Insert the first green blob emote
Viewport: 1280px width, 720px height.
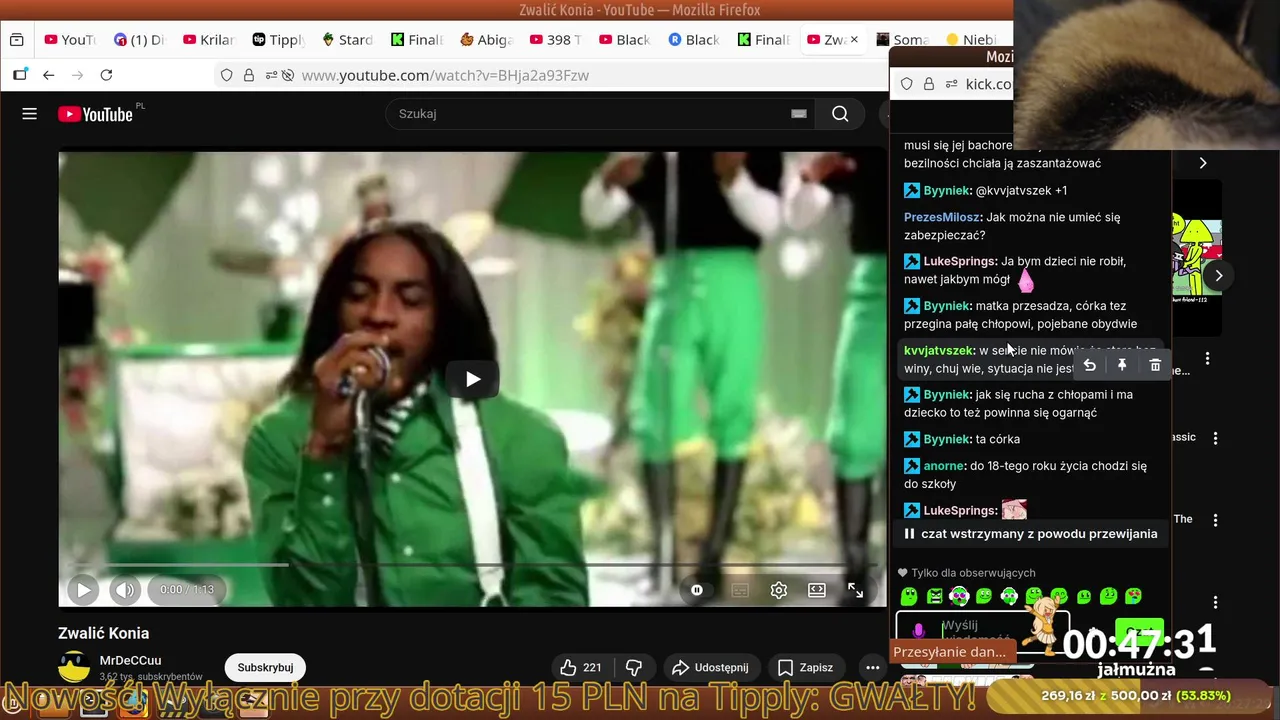[909, 596]
